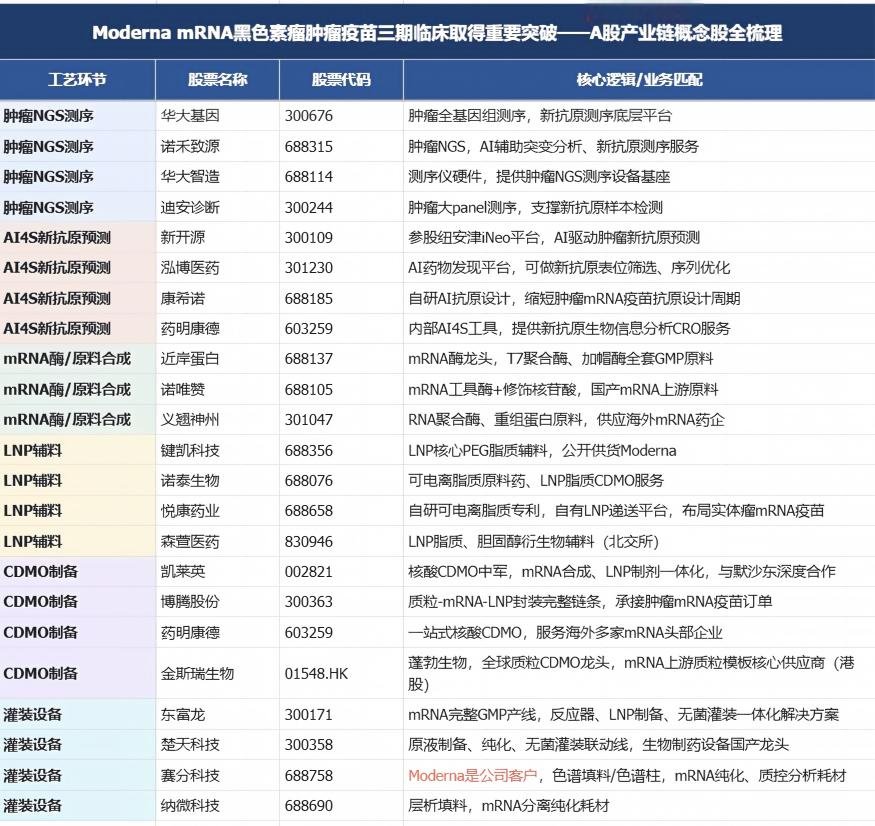Click description mentioning 与默沙东深度合作
875x826 pixels.
(x=622, y=572)
